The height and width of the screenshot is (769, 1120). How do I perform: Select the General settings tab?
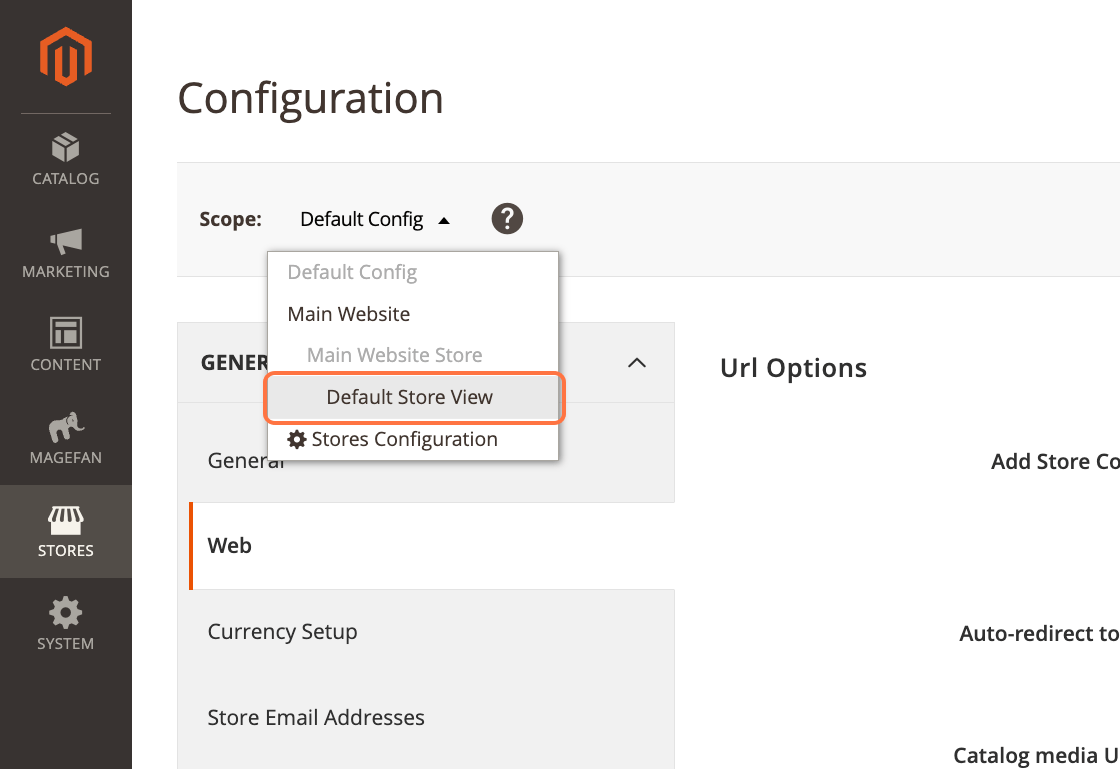(246, 460)
